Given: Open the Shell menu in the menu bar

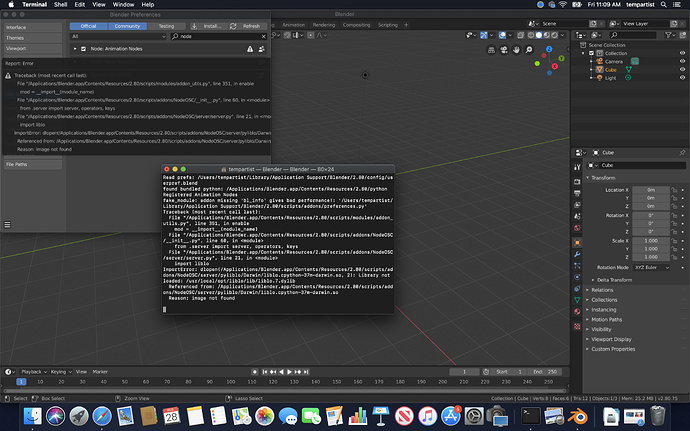Looking at the screenshot, I should (60, 4).
